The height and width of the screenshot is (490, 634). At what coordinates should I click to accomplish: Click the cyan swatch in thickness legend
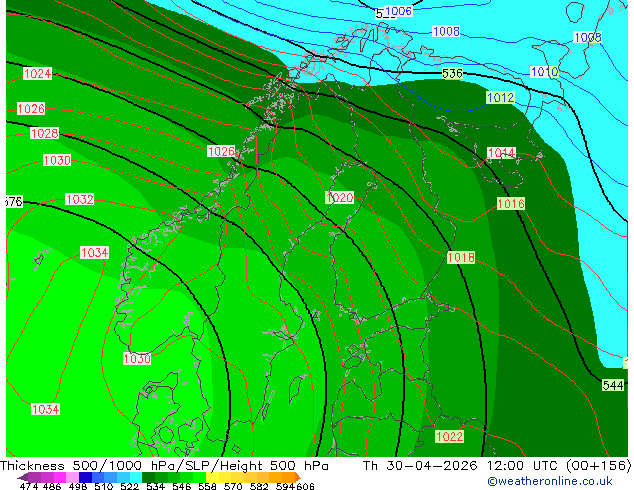click(136, 477)
